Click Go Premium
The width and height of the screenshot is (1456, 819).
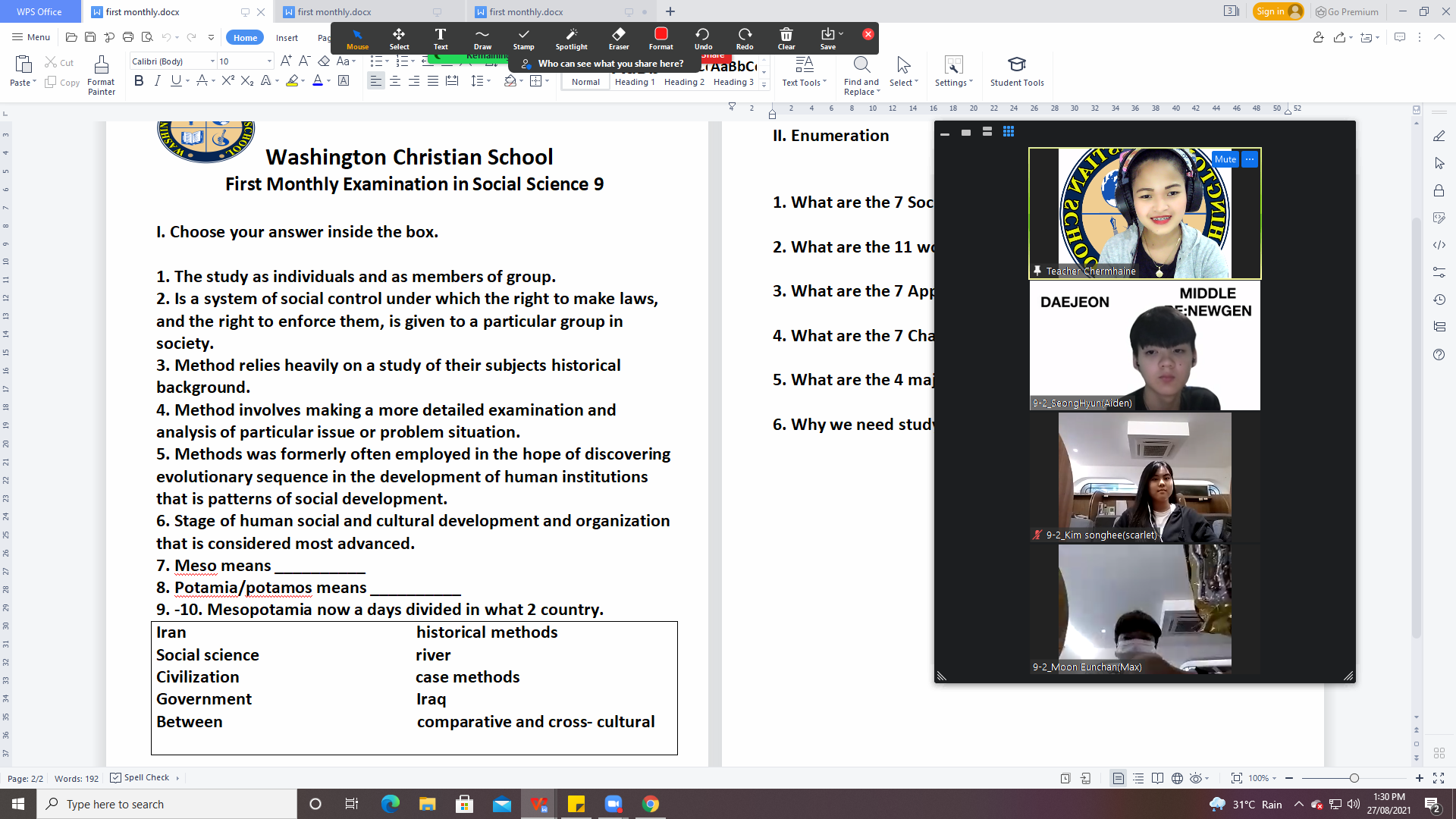point(1347,11)
